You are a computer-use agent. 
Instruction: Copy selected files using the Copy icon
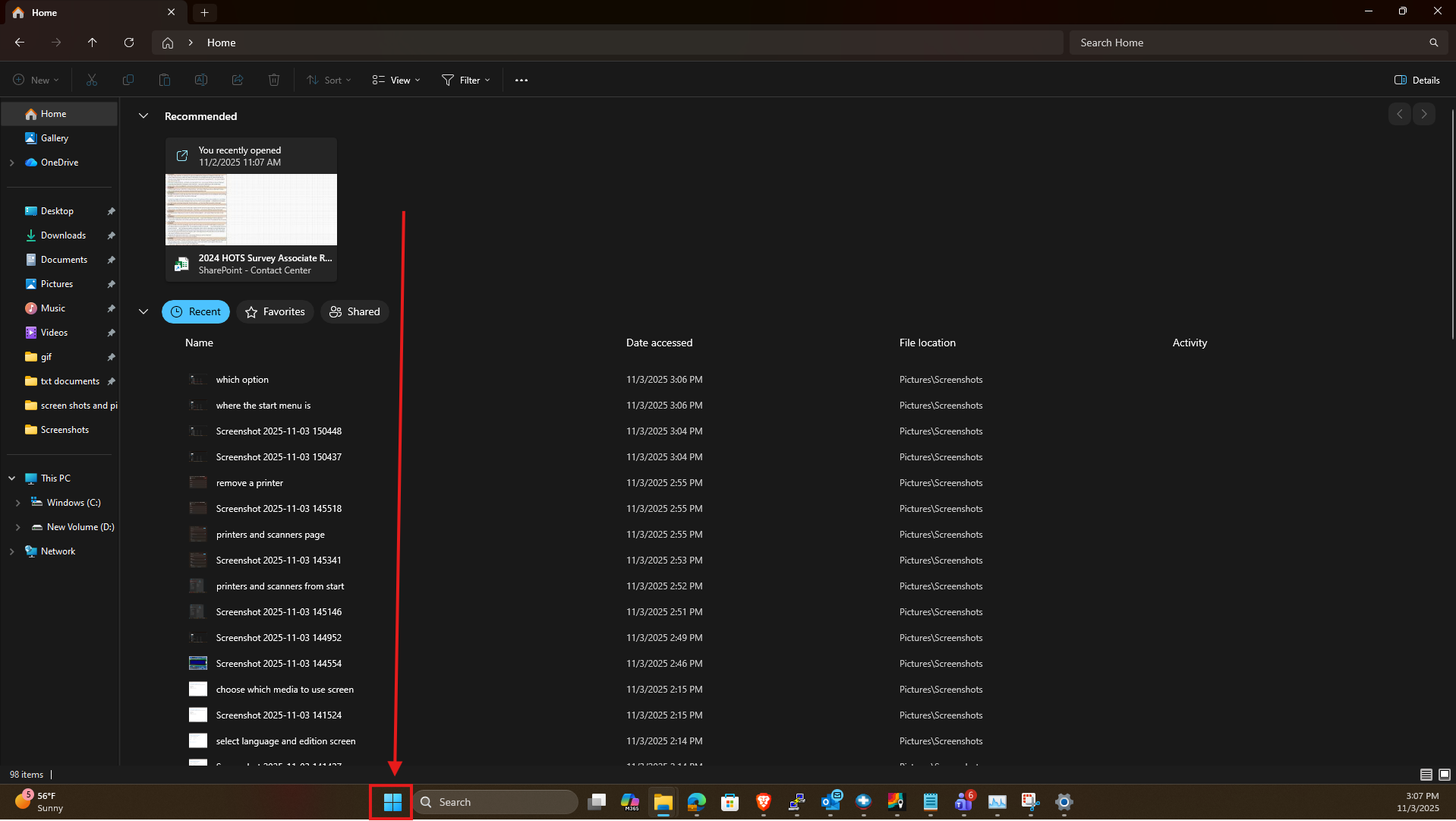click(x=128, y=80)
